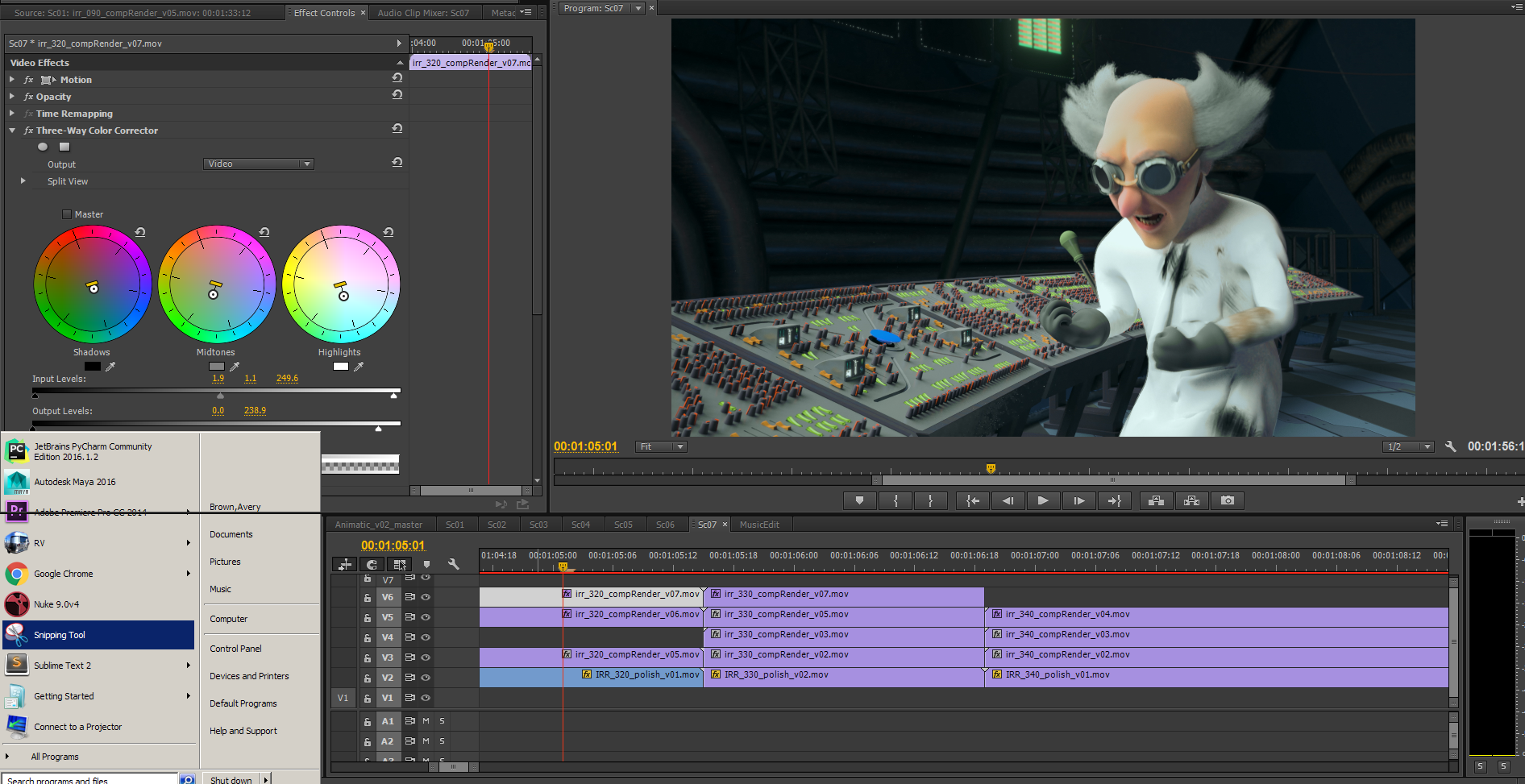This screenshot has height=784, width=1525.
Task: Click Go to Out point button
Action: 1114,501
